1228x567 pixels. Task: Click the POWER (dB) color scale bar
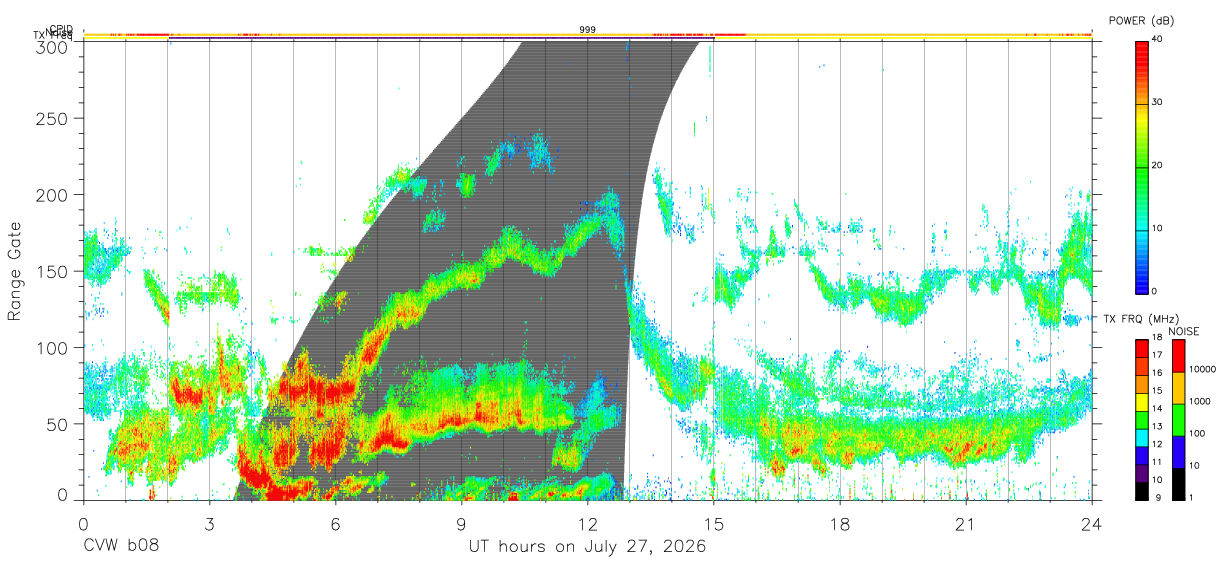tap(1142, 166)
